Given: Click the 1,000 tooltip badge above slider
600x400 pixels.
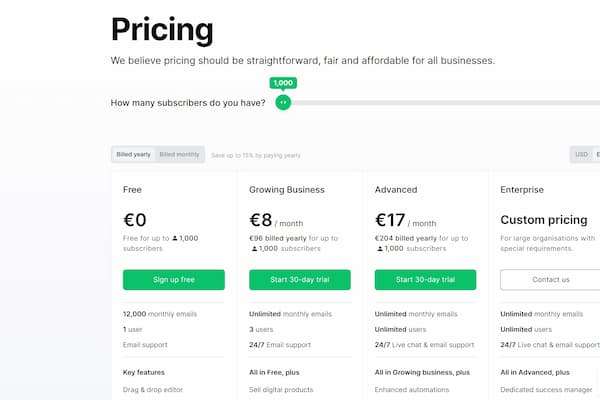Looking at the screenshot, I should click(x=283, y=83).
